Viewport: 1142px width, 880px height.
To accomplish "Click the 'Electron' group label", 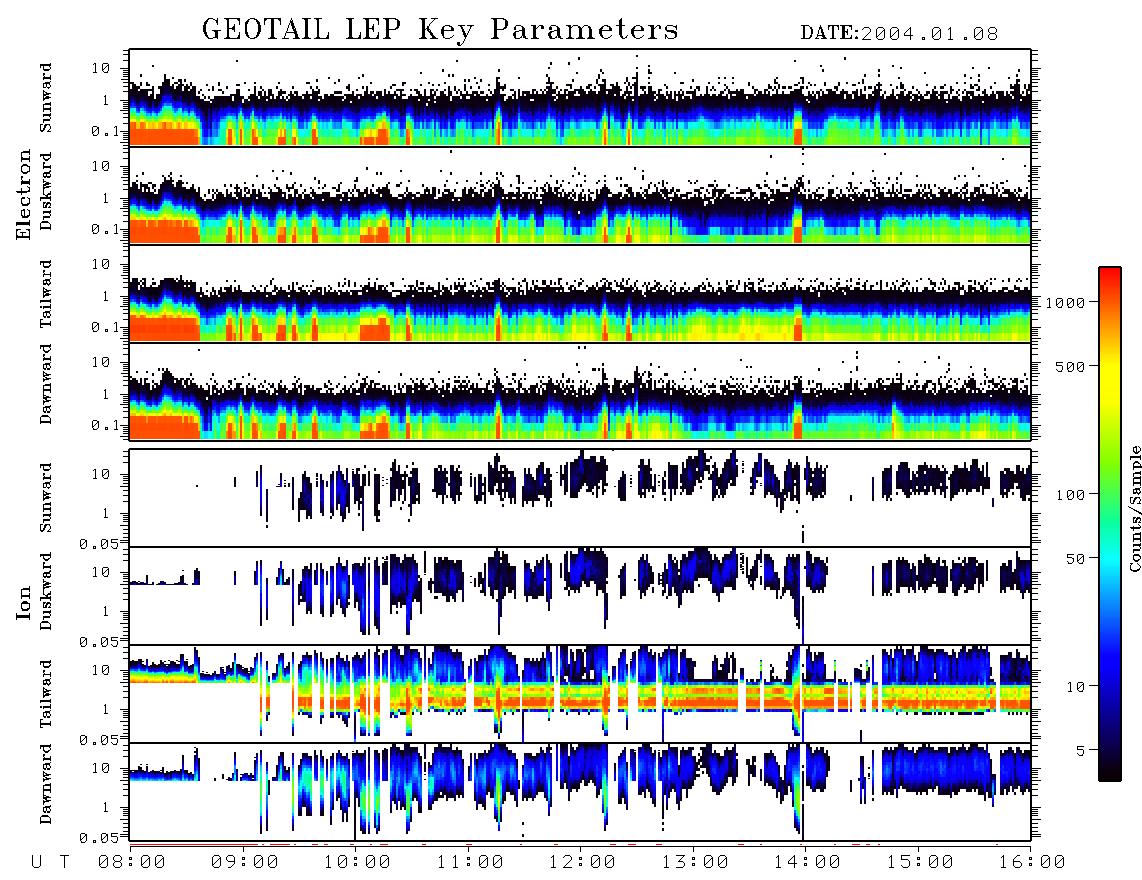I will [24, 194].
